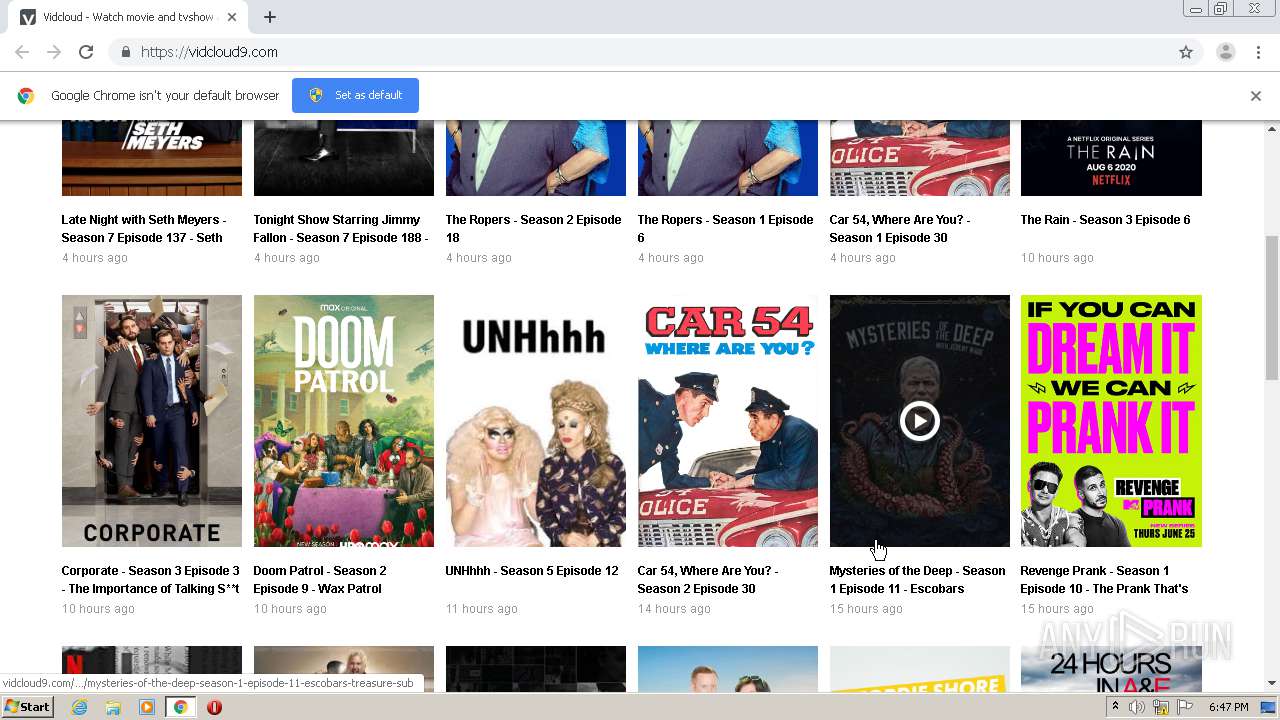Image resolution: width=1280 pixels, height=720 pixels.
Task: Click the page scrollbar thumb
Action: [1272, 308]
